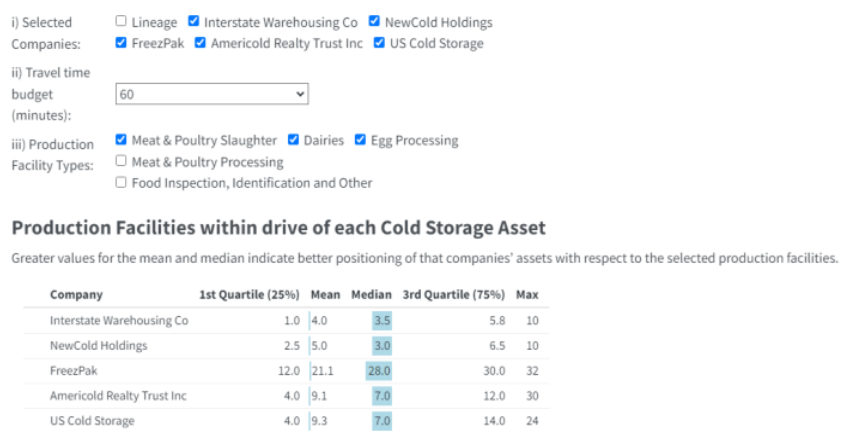Toggle the Dairies facility type checkbox
The height and width of the screenshot is (443, 857).
[294, 140]
